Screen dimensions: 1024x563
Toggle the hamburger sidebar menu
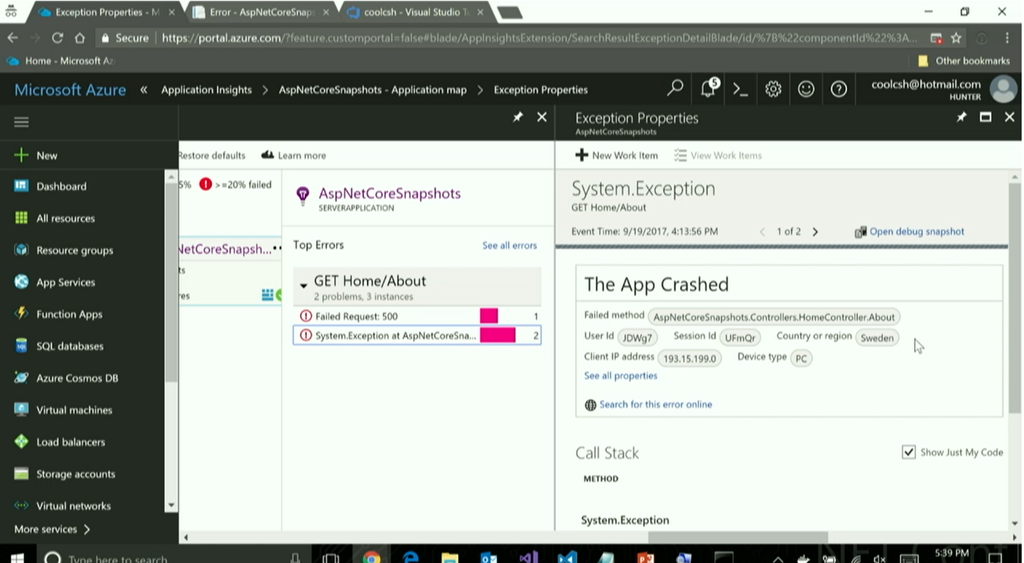pyautogui.click(x=21, y=122)
